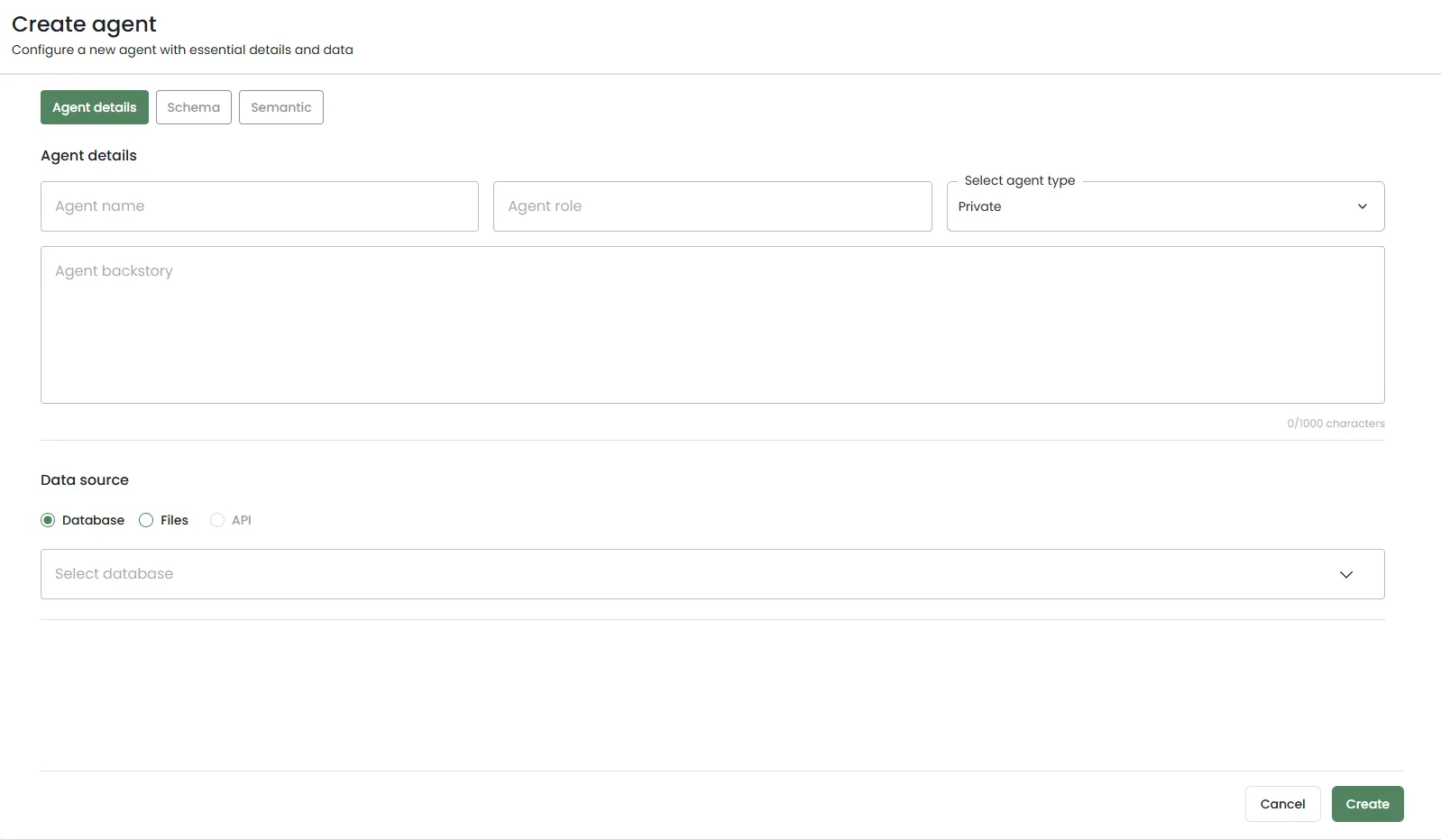Choose the Files radio button
The height and width of the screenshot is (840, 1441).
[146, 520]
